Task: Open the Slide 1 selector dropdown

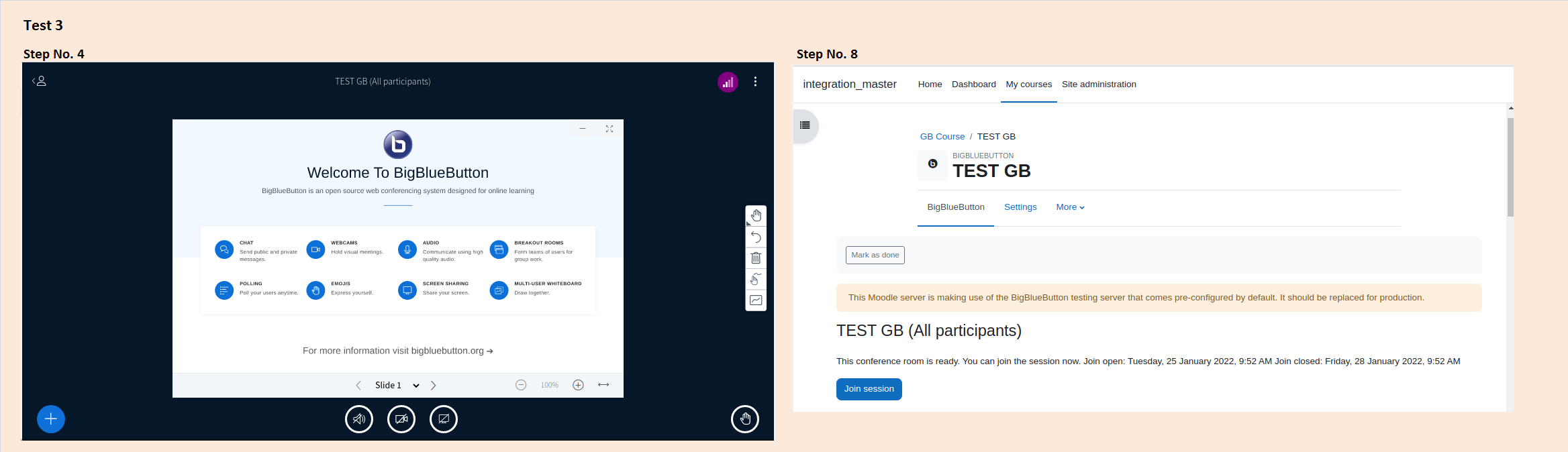Action: [397, 385]
